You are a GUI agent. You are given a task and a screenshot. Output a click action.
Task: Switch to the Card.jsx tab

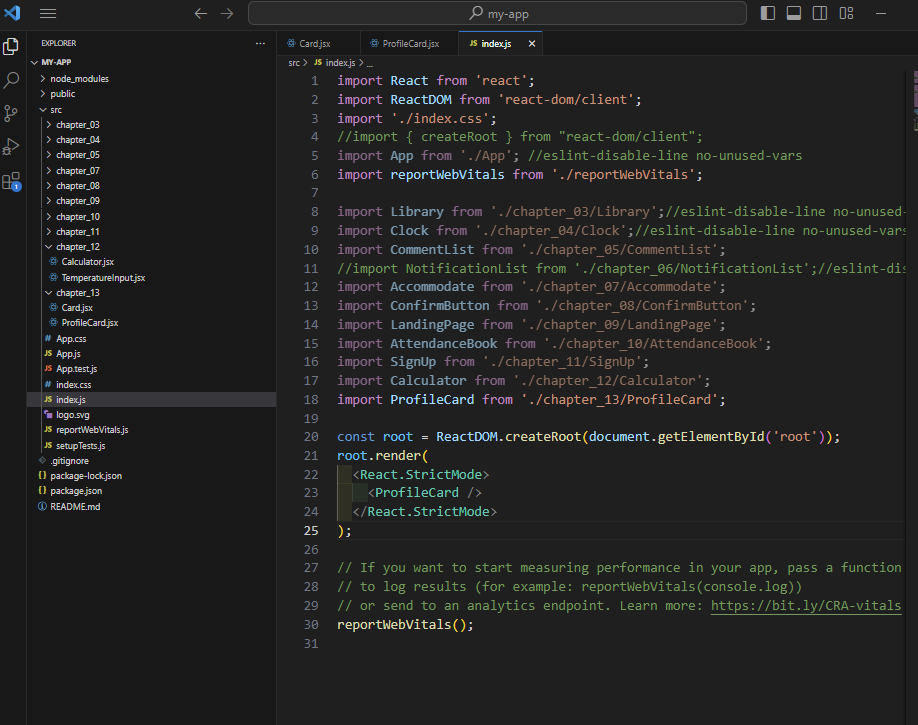point(314,44)
